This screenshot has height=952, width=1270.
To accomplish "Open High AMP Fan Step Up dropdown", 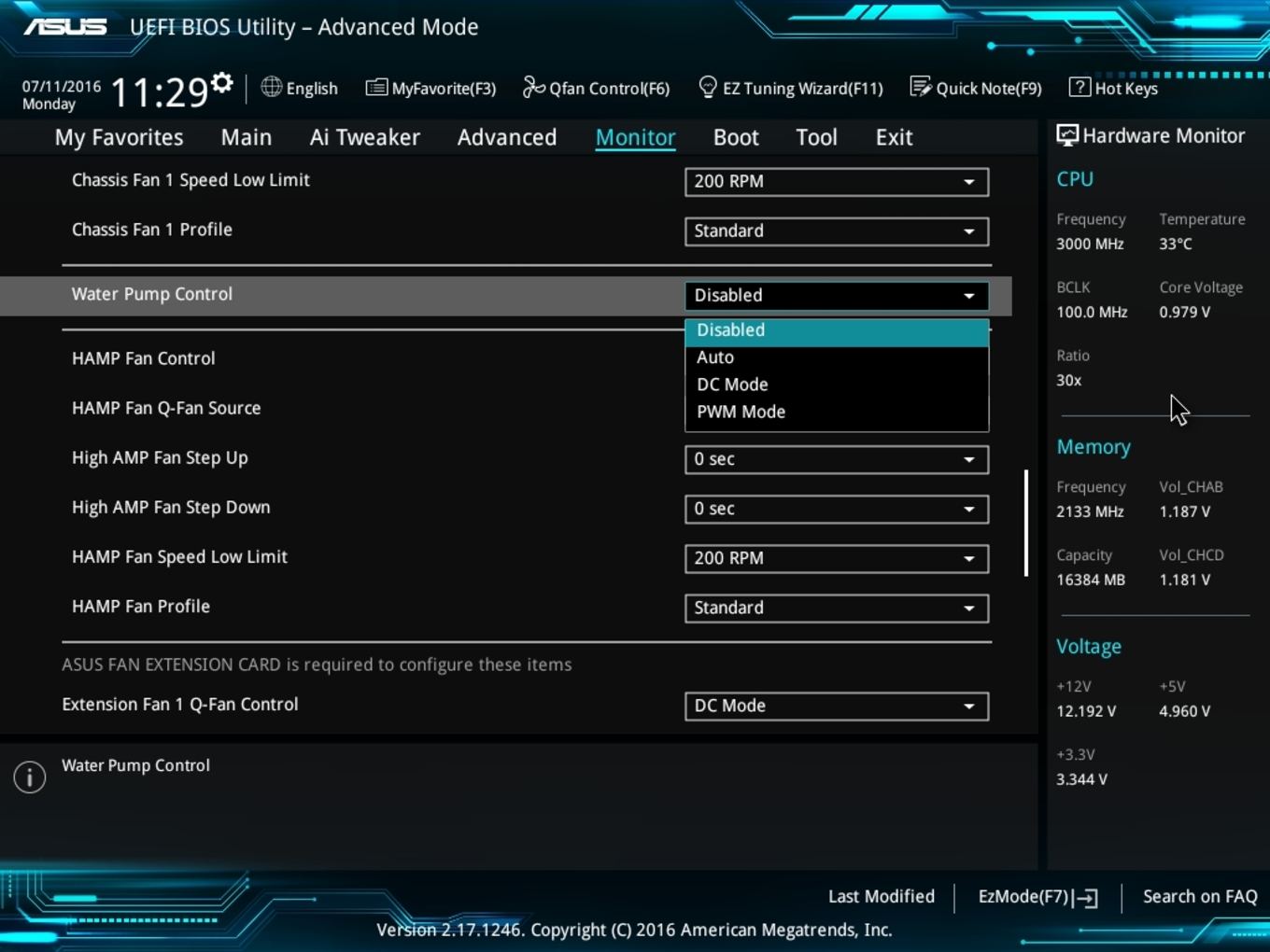I will [x=837, y=459].
